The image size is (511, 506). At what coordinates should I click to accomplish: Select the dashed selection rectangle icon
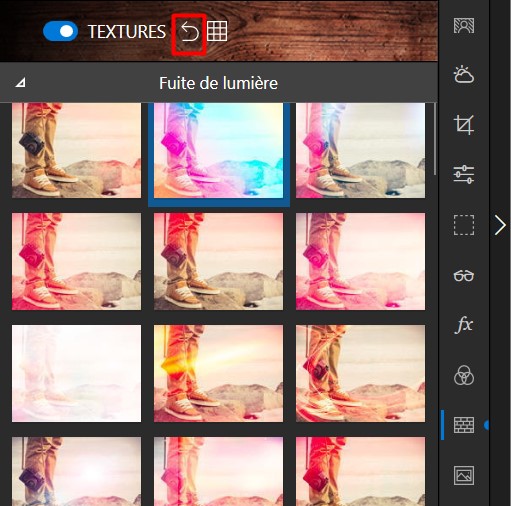coord(464,225)
